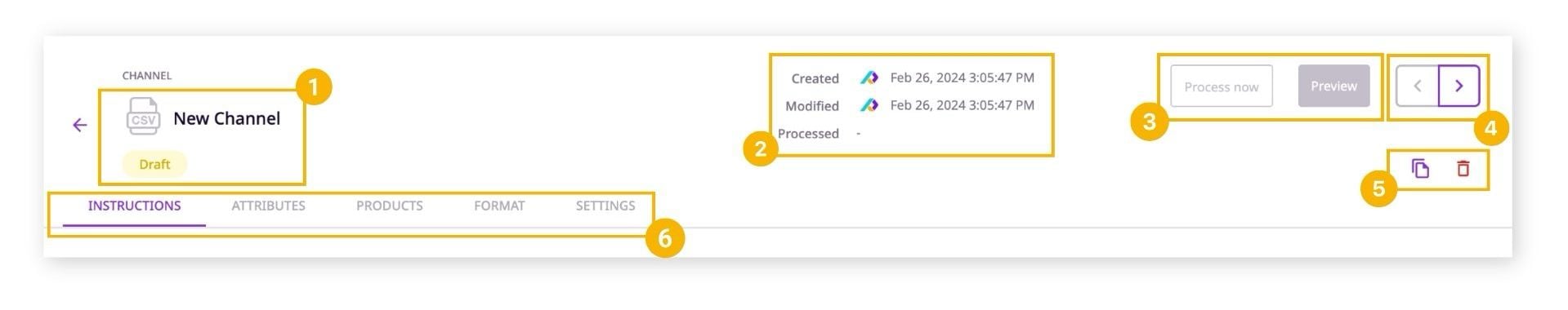Click the Processed field label
Screen dimensions: 1568x310
click(x=808, y=133)
